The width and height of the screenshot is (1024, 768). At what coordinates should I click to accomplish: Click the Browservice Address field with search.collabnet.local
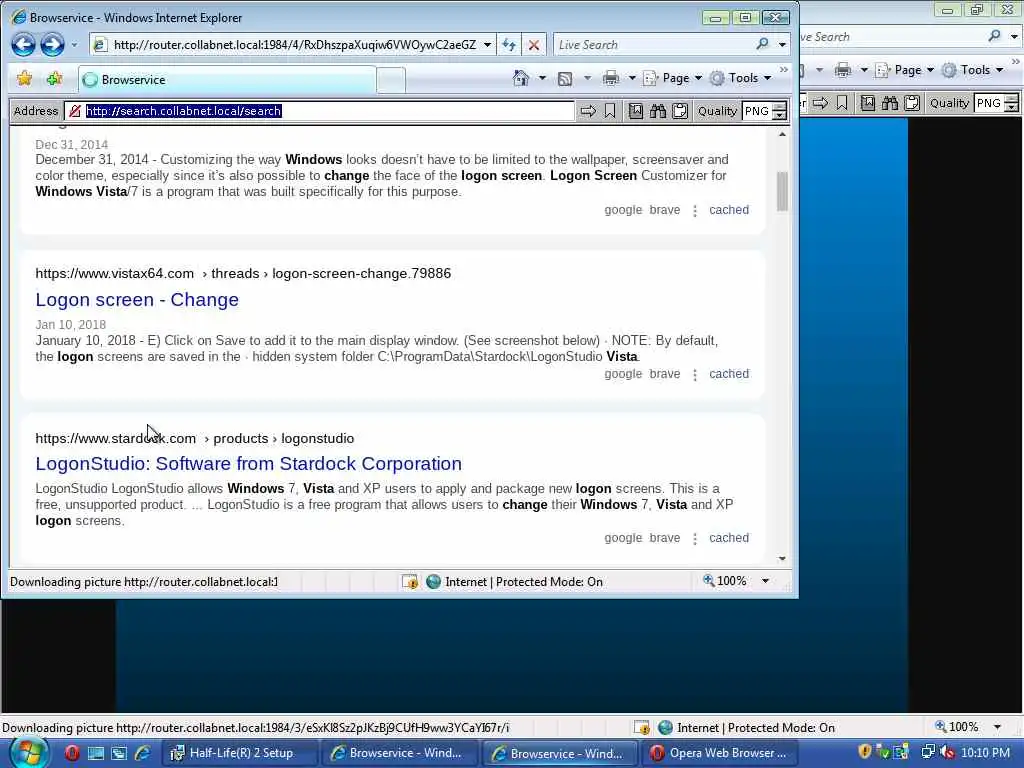click(319, 111)
